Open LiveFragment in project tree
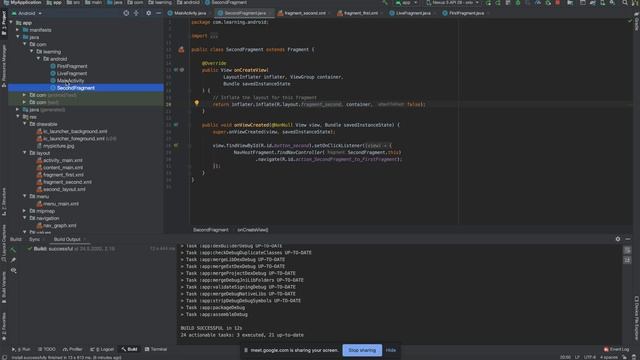The image size is (640, 360). click(x=72, y=73)
